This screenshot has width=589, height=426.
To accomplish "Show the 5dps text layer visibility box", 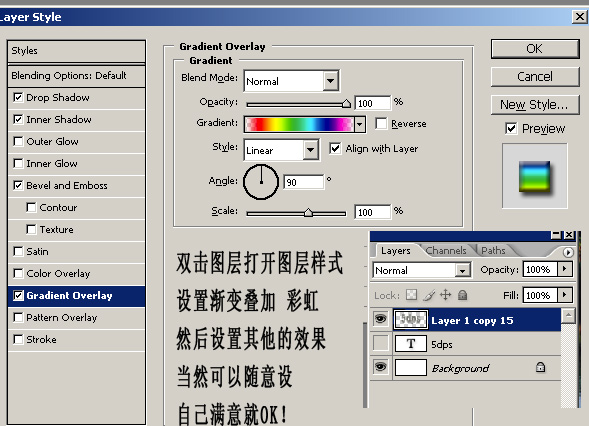I will [x=381, y=343].
